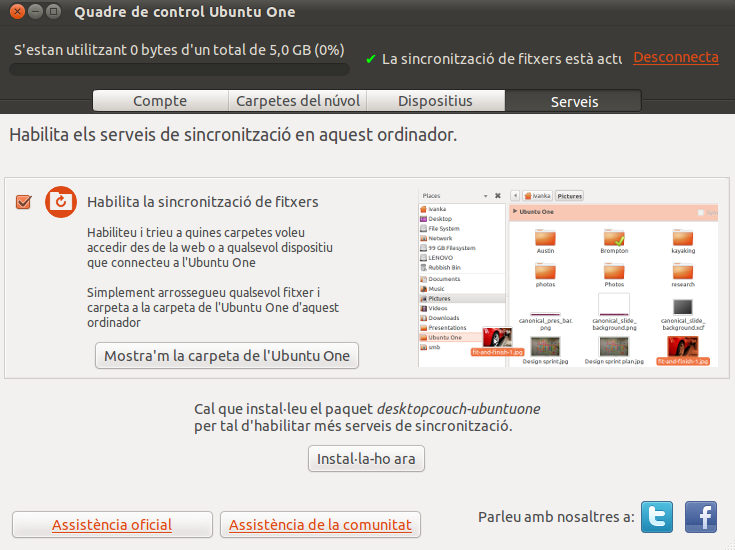Minimize the Ubuntu One control panel window

point(36,11)
